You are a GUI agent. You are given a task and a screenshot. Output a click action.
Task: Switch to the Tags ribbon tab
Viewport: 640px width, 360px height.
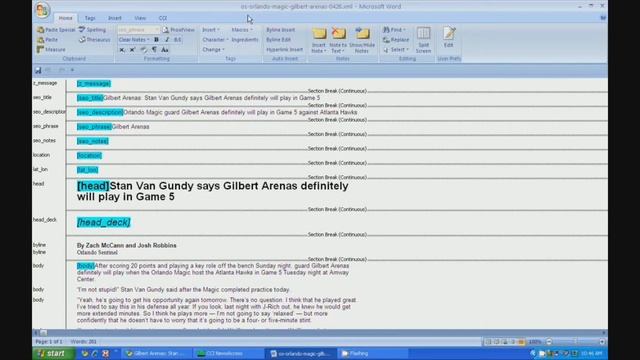(x=90, y=18)
